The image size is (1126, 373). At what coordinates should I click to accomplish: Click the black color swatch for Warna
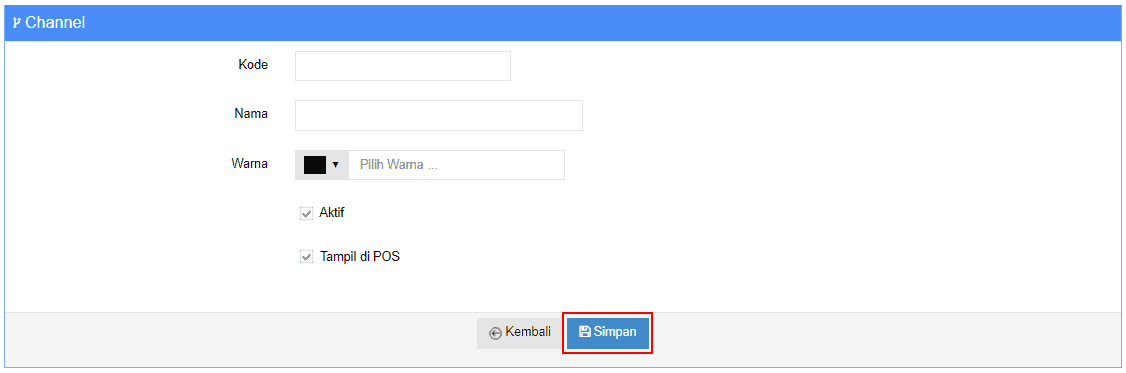tap(315, 165)
